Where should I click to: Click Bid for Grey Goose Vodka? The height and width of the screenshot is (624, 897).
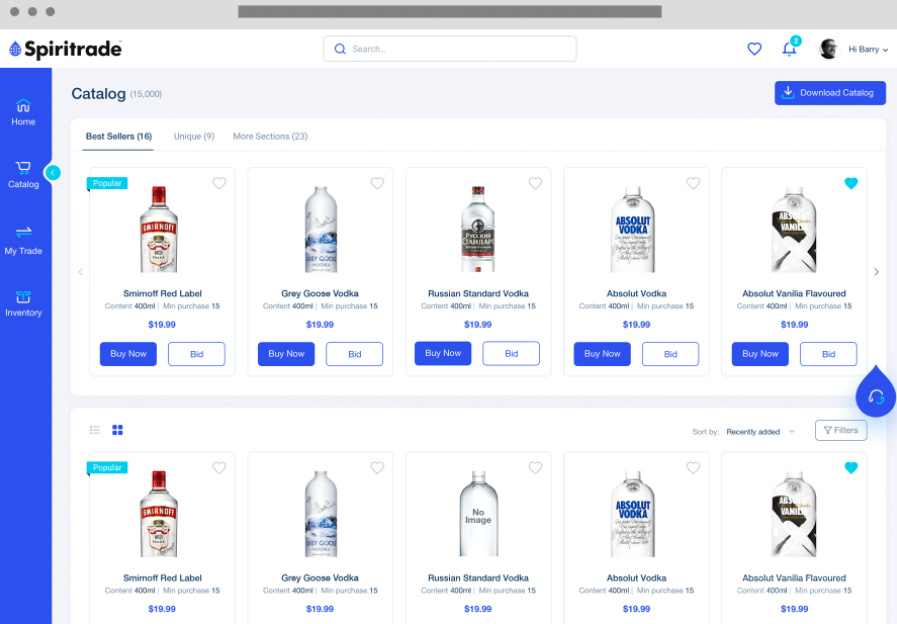pos(354,354)
